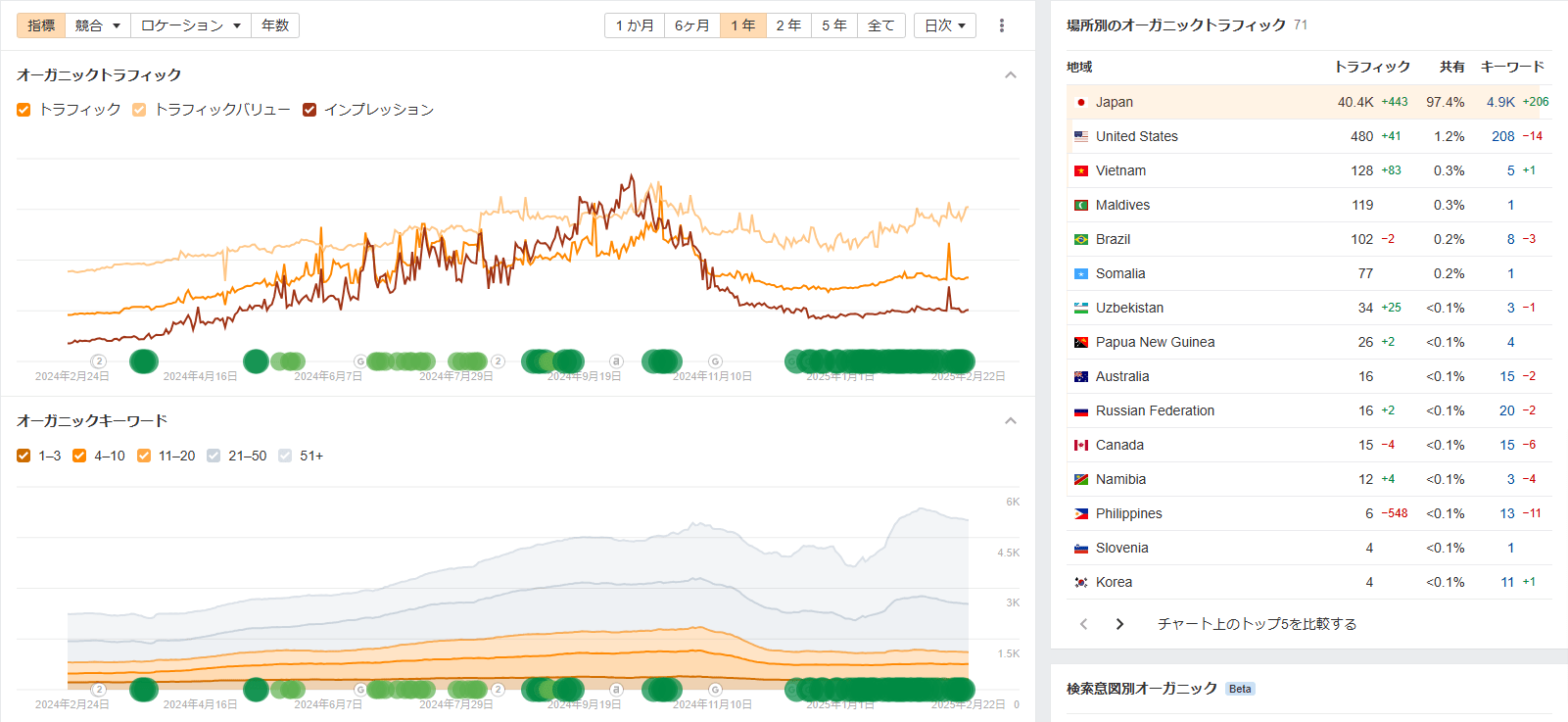The width and height of the screenshot is (1568, 722).
Task: Click the Brazil flag icon
Action: tap(1081, 239)
